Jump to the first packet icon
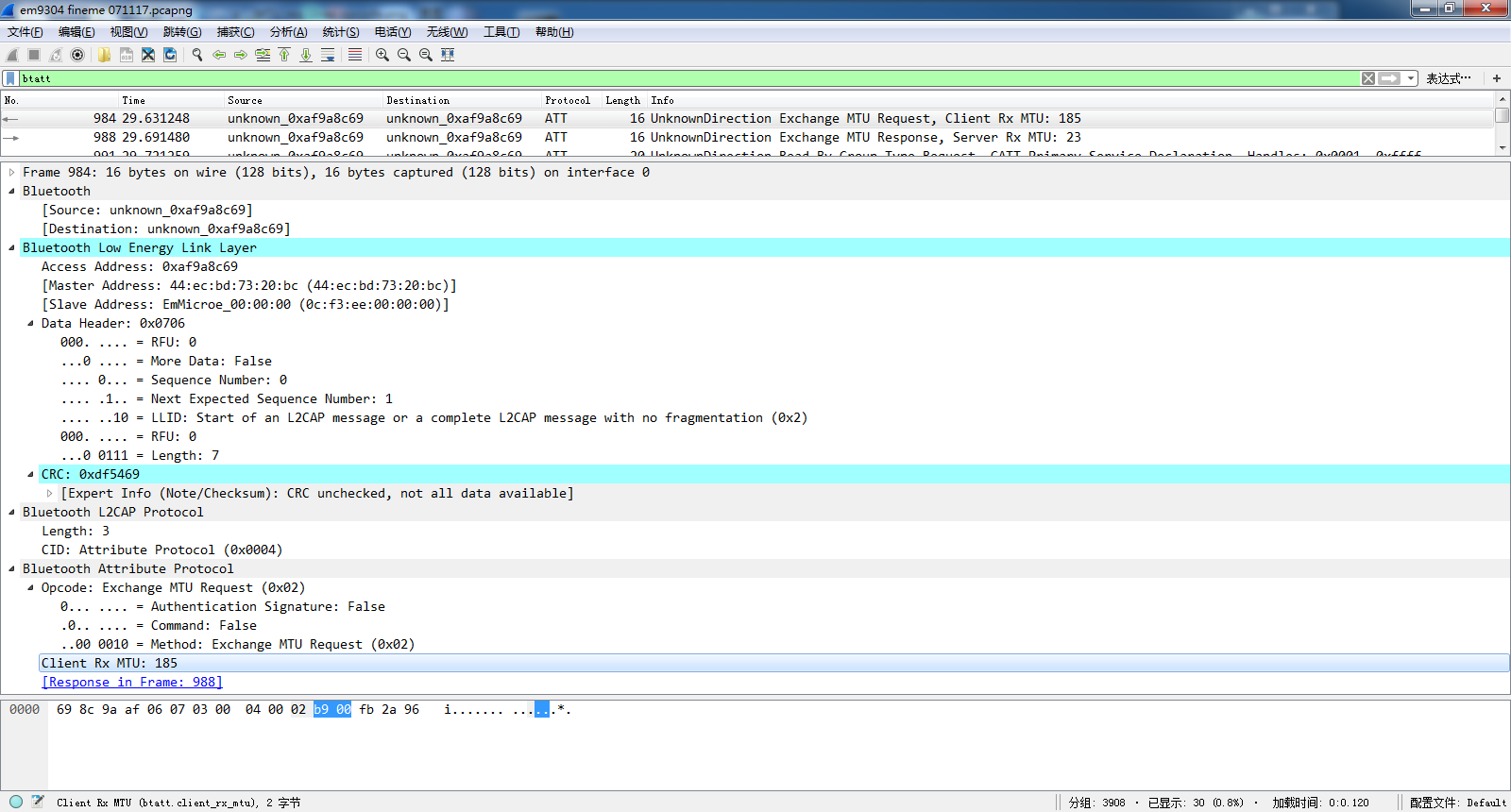This screenshot has width=1511, height=812. [x=284, y=55]
